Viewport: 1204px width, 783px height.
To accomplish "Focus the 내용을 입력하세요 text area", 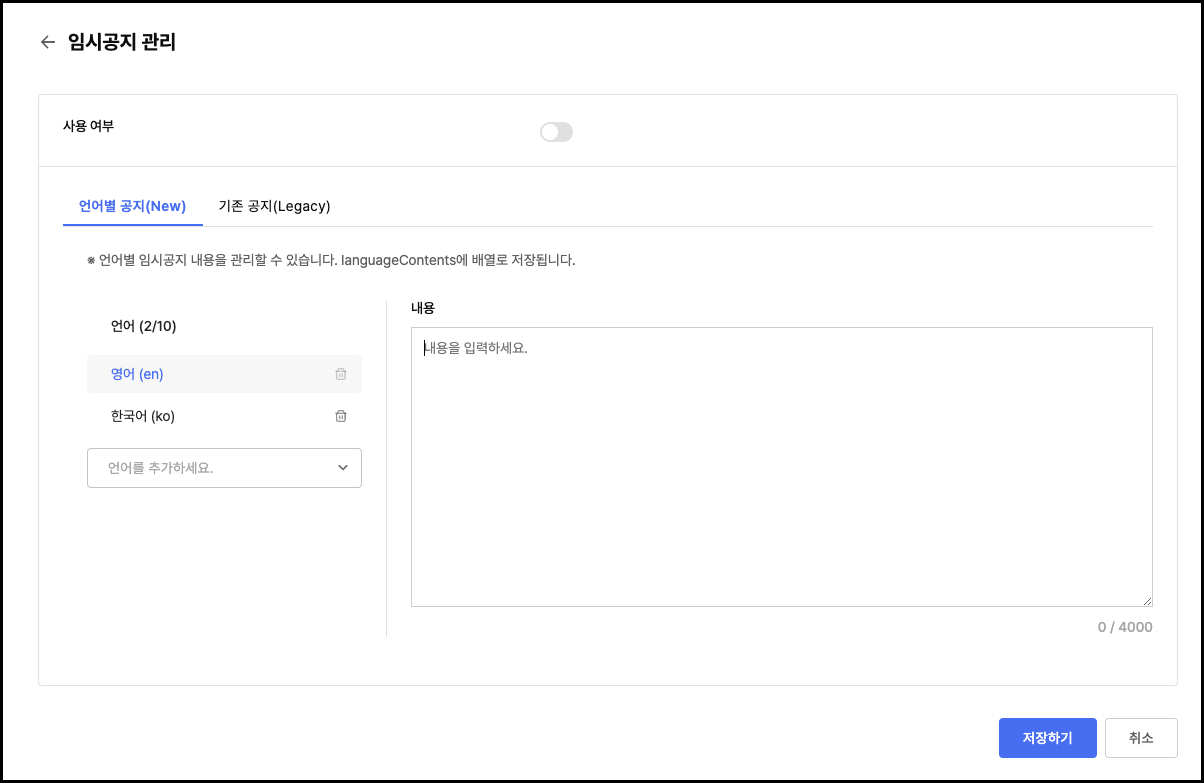I will (781, 466).
